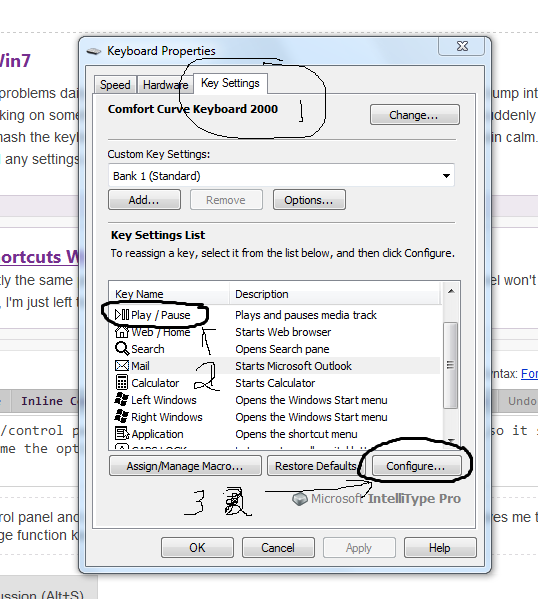The image size is (538, 599).
Task: Click the list scrollbar up arrow
Action: tap(451, 291)
